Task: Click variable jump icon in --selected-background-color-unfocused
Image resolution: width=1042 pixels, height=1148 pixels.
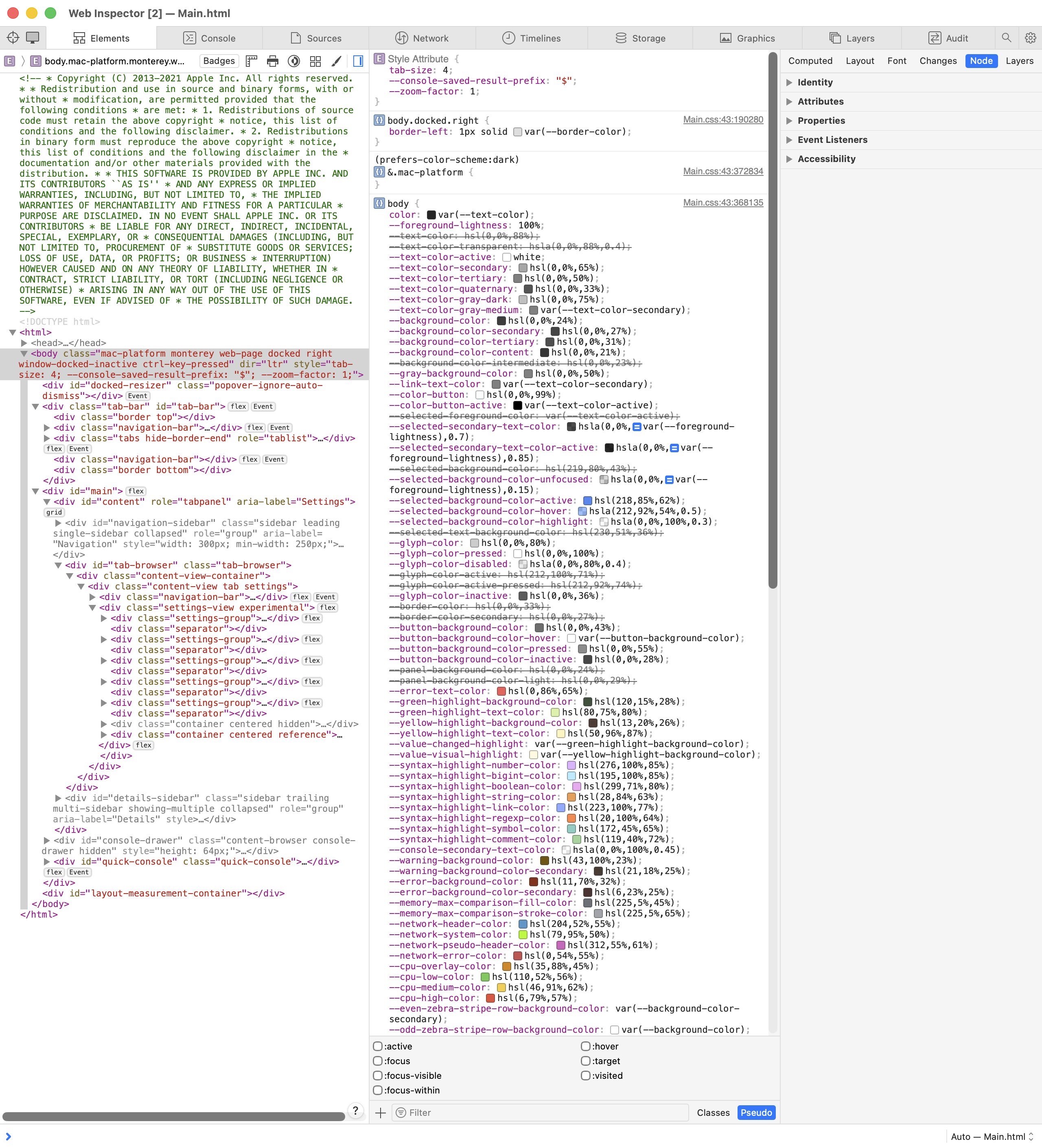Action: [x=669, y=480]
